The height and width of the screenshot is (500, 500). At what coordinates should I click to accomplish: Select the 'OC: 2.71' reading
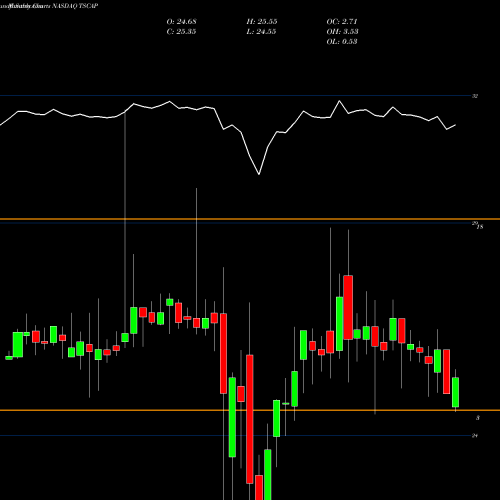tap(342, 22)
